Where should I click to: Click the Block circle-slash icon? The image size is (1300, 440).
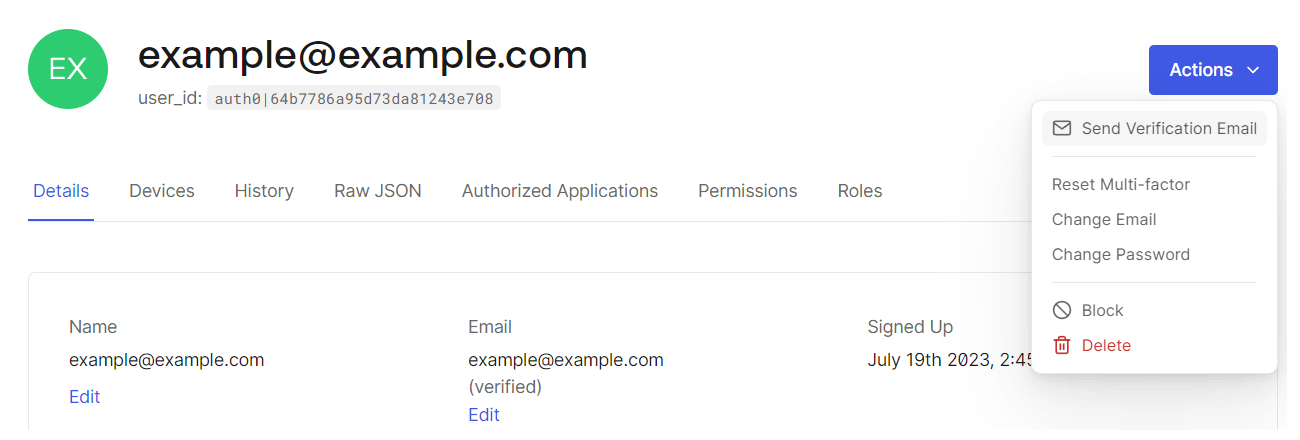click(x=1062, y=310)
